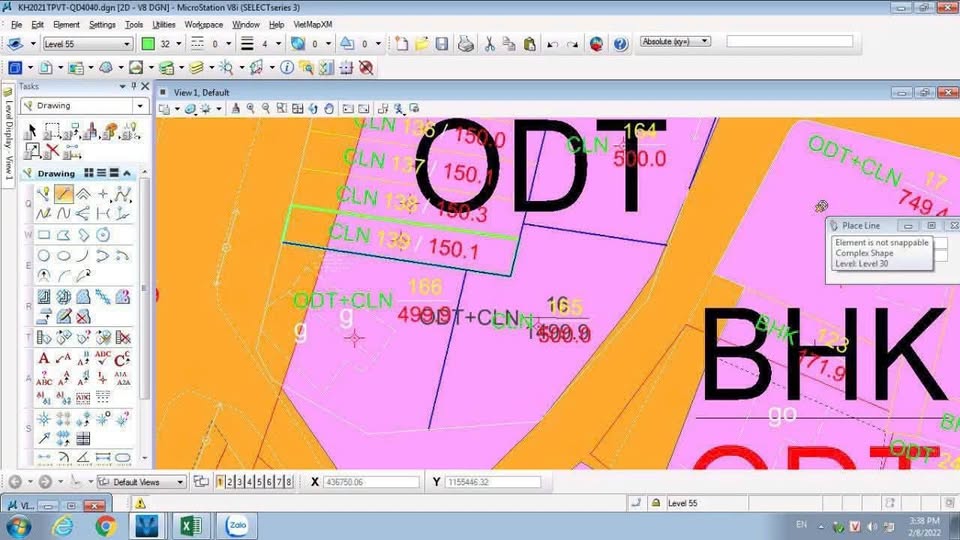The width and height of the screenshot is (960, 540).
Task: Click the Cut scissors icon
Action: [x=490, y=44]
